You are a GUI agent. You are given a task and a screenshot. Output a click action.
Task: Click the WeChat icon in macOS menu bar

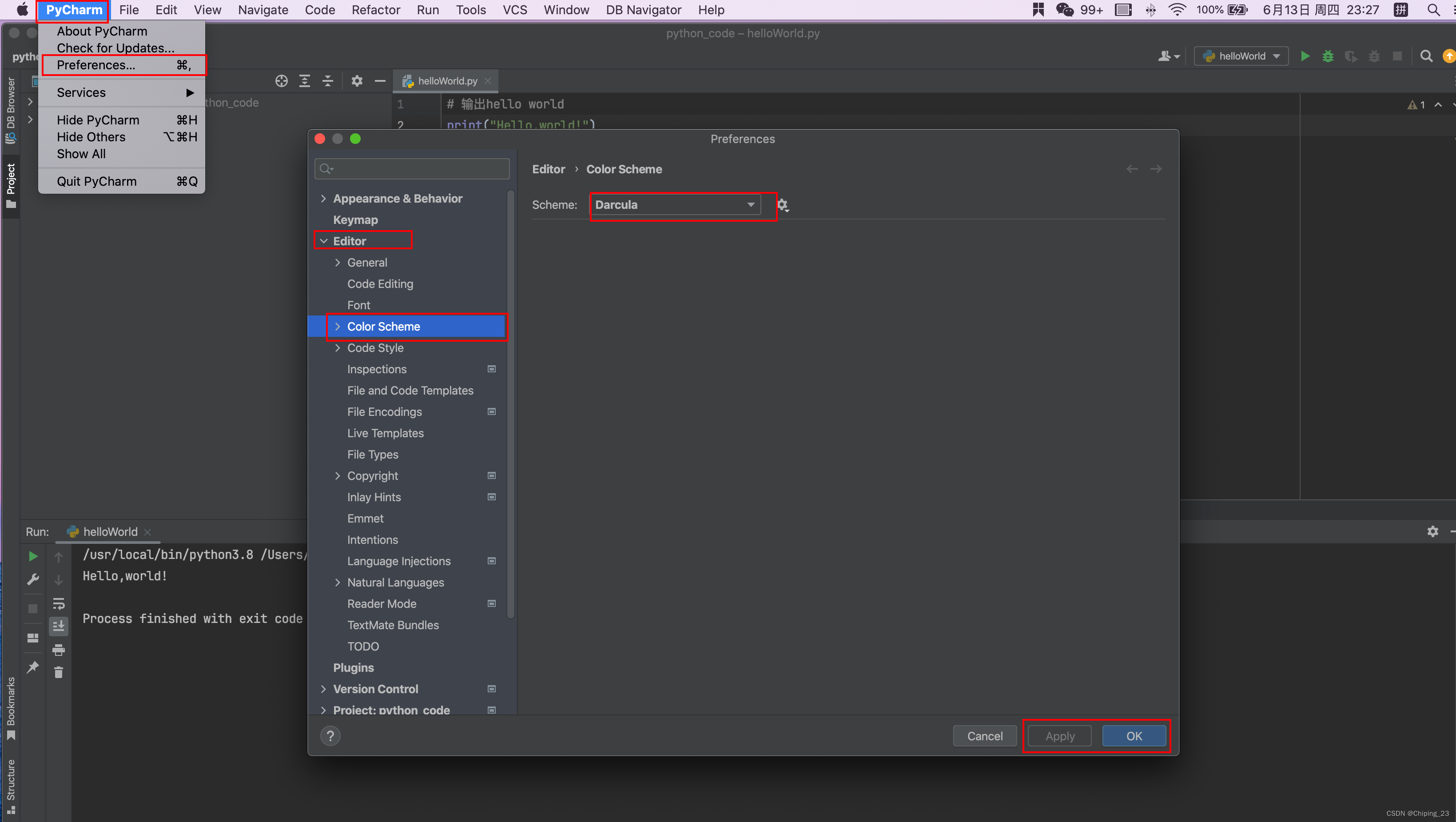(x=1064, y=10)
